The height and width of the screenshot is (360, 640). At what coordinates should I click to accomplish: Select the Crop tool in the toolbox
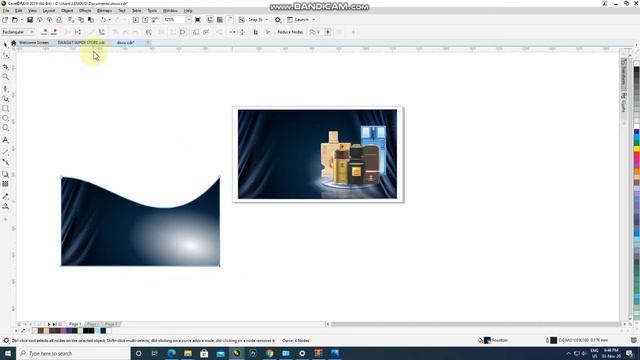pos(5,67)
